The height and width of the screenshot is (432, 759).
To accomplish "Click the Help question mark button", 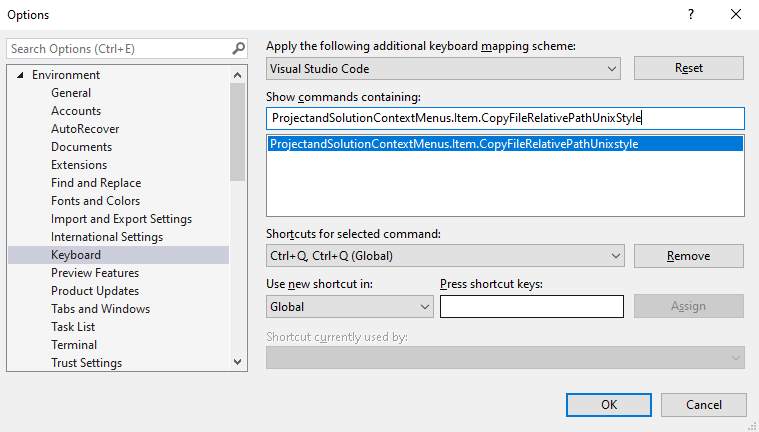I will [691, 15].
